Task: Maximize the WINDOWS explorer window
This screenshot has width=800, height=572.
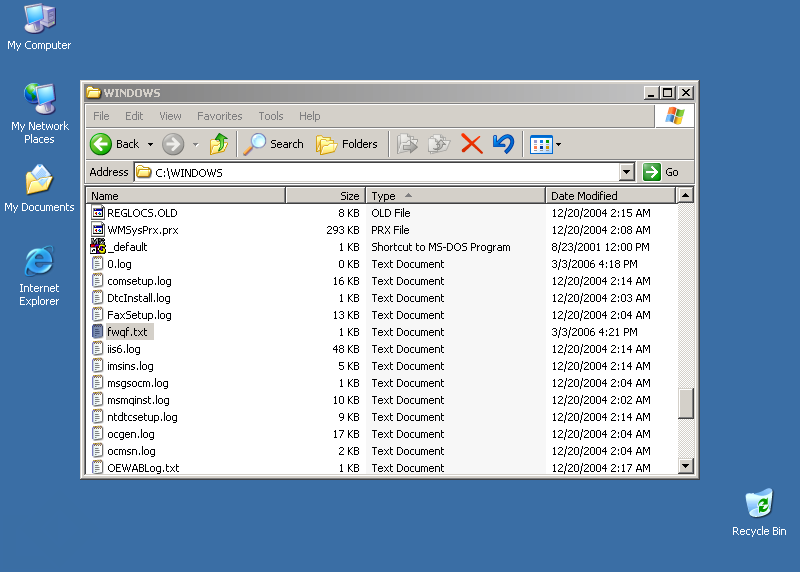Action: [667, 92]
